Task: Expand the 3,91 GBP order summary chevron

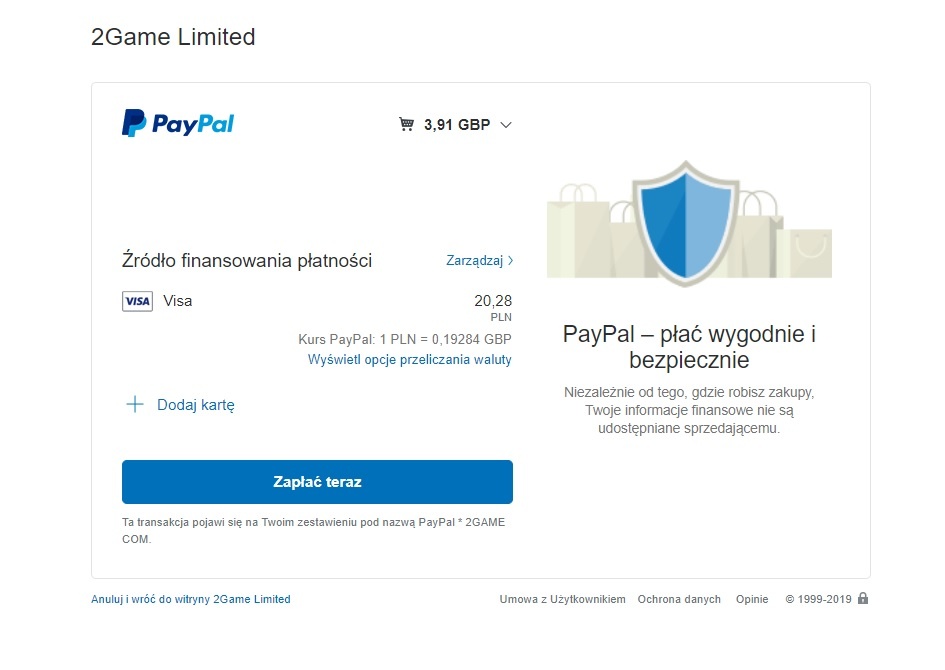Action: (x=506, y=125)
